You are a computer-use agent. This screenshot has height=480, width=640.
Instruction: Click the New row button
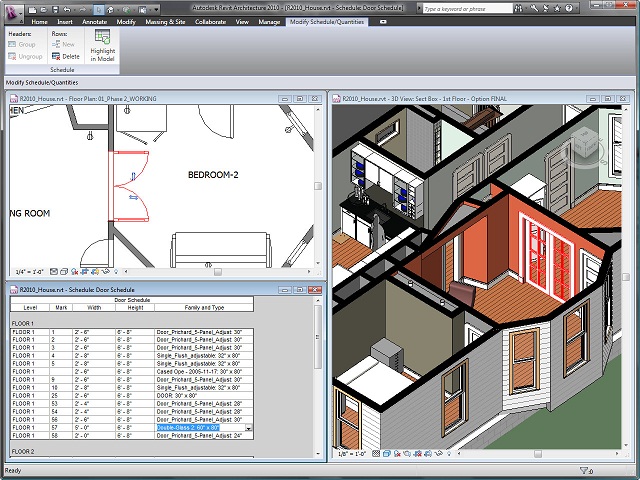tap(63, 44)
